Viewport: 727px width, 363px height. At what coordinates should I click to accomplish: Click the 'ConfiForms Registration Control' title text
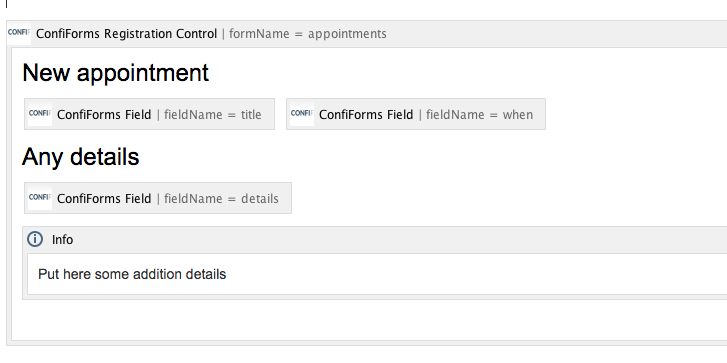[127, 34]
